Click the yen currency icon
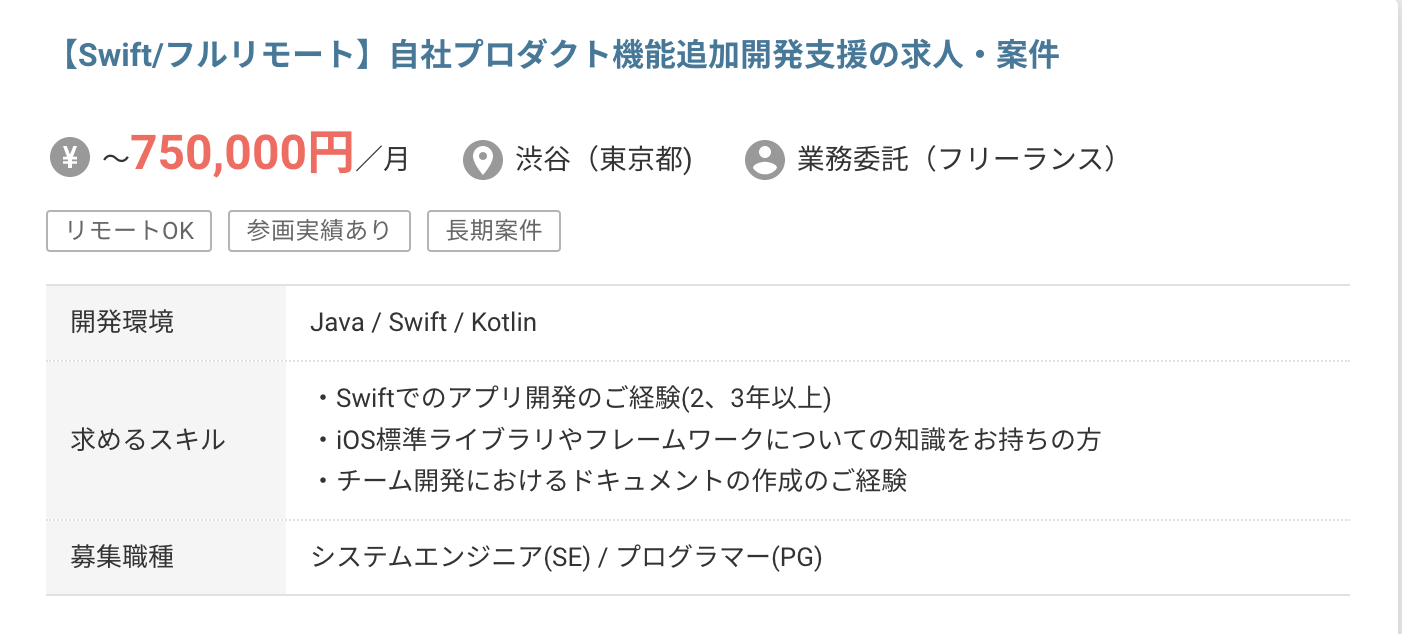Screen dimensions: 1402x634 pos(69,159)
